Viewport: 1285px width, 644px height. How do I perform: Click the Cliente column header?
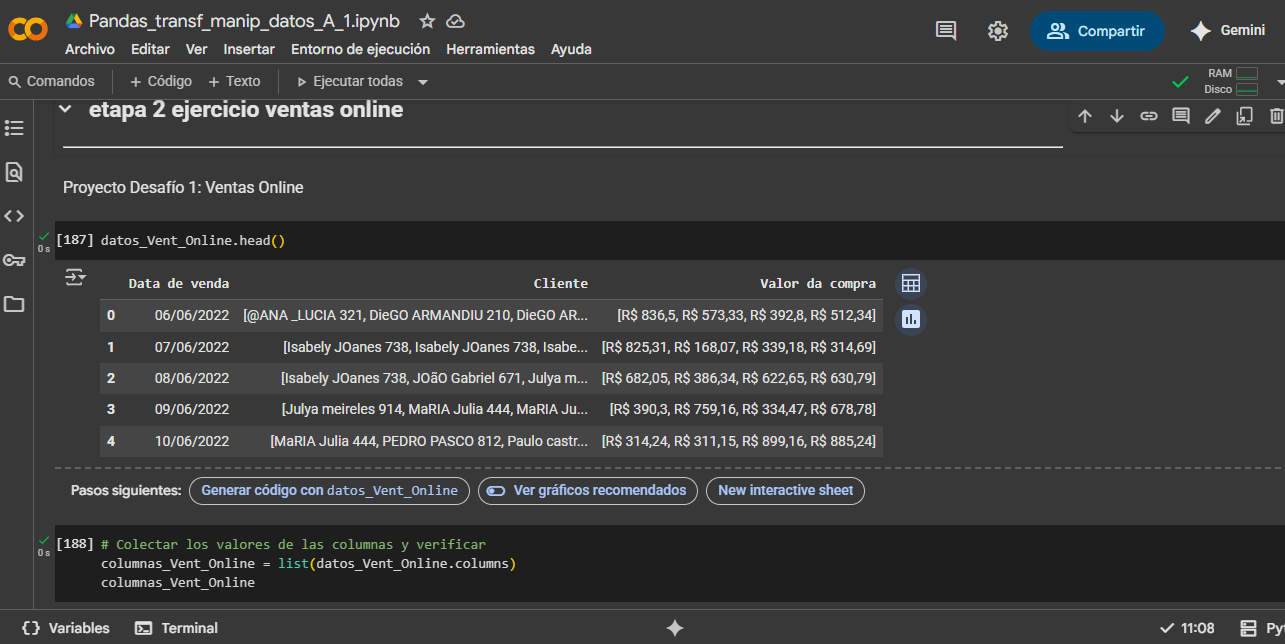tap(561, 284)
